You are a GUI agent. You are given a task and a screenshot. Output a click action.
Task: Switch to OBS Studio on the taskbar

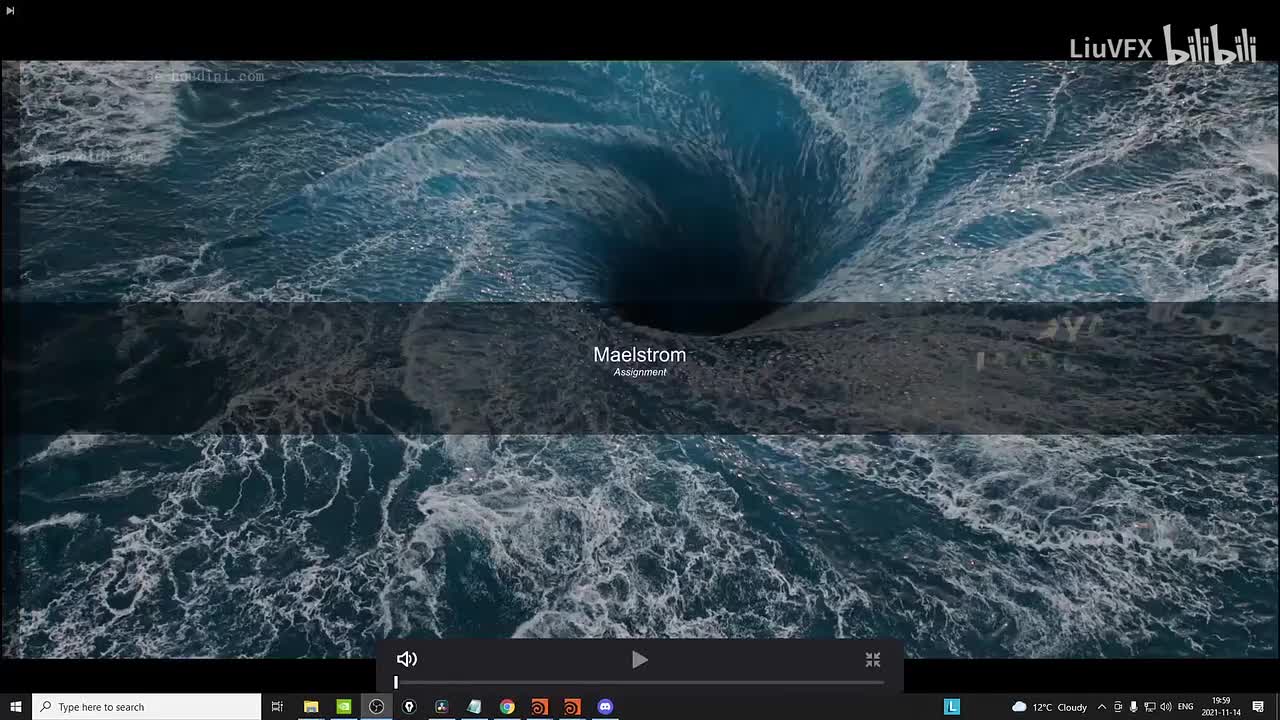click(x=376, y=707)
